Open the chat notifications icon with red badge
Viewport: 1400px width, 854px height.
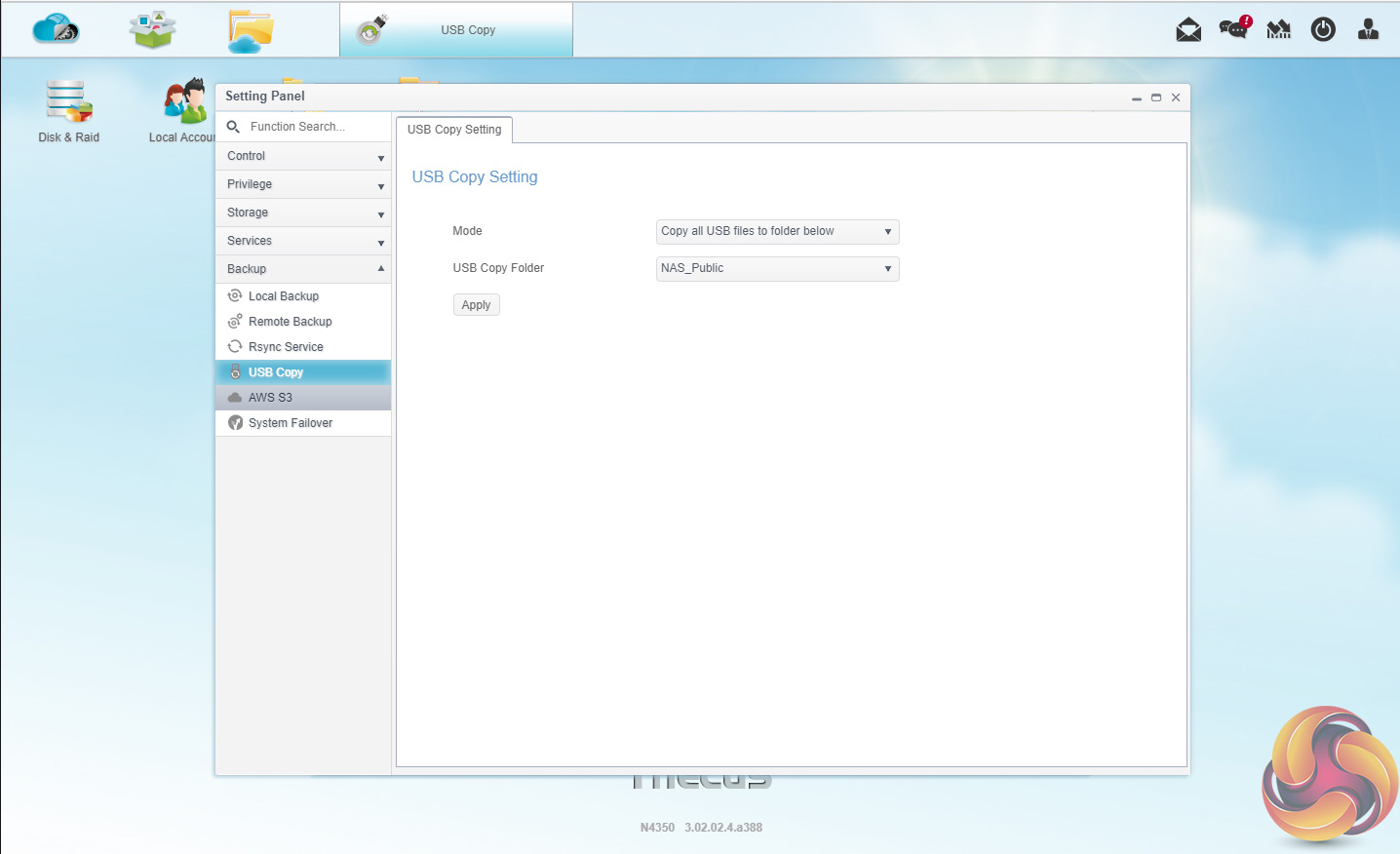(x=1234, y=28)
